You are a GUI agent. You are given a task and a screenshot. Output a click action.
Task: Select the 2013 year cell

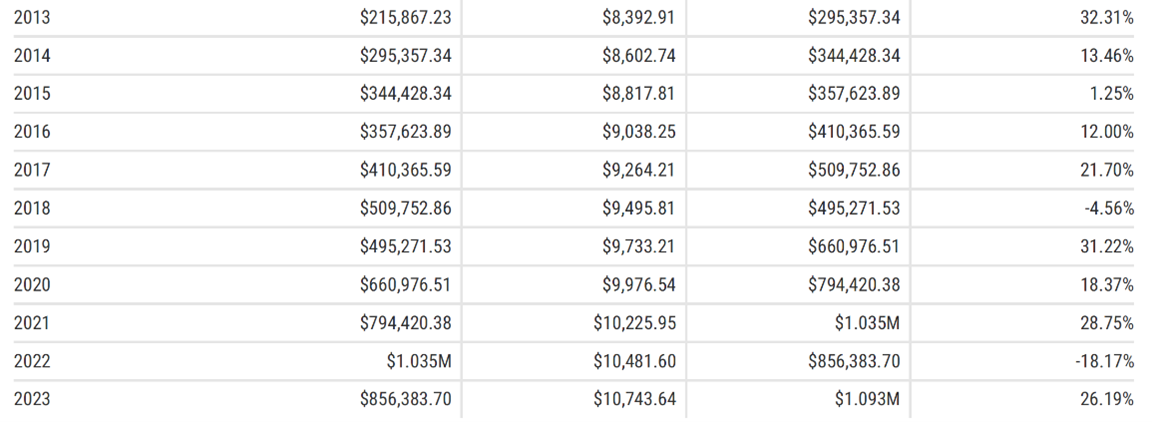[32, 18]
